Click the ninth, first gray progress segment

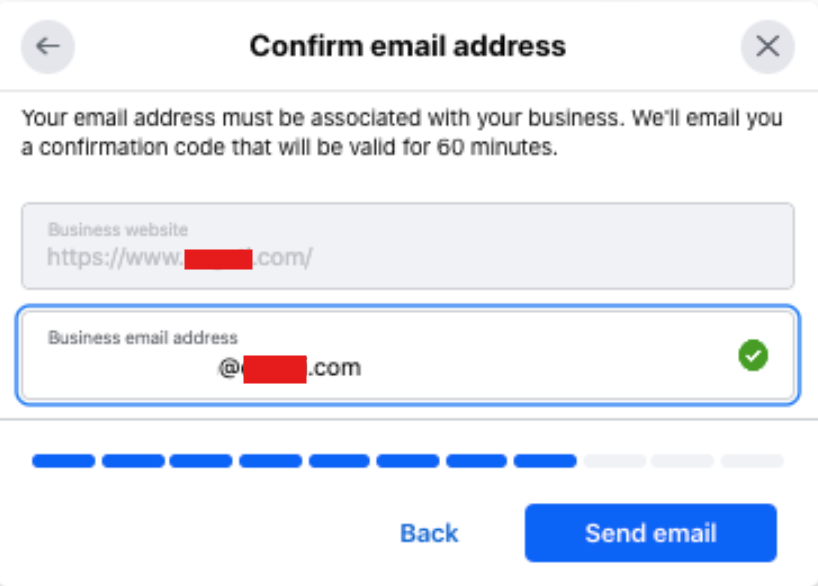coord(614,461)
